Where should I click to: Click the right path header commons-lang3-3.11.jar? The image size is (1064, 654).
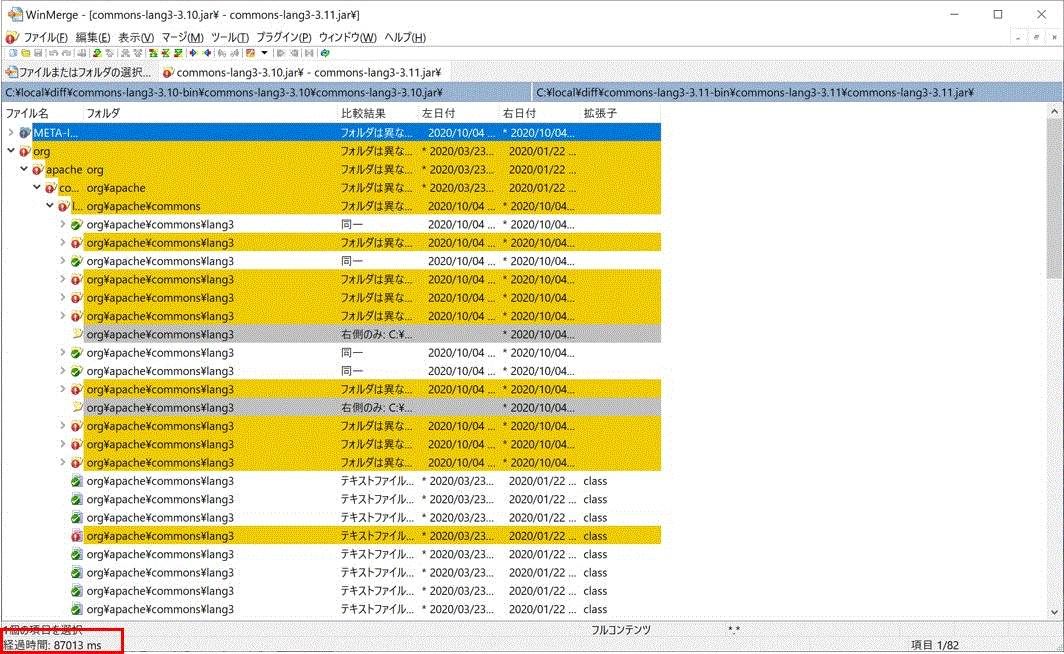pyautogui.click(x=798, y=92)
